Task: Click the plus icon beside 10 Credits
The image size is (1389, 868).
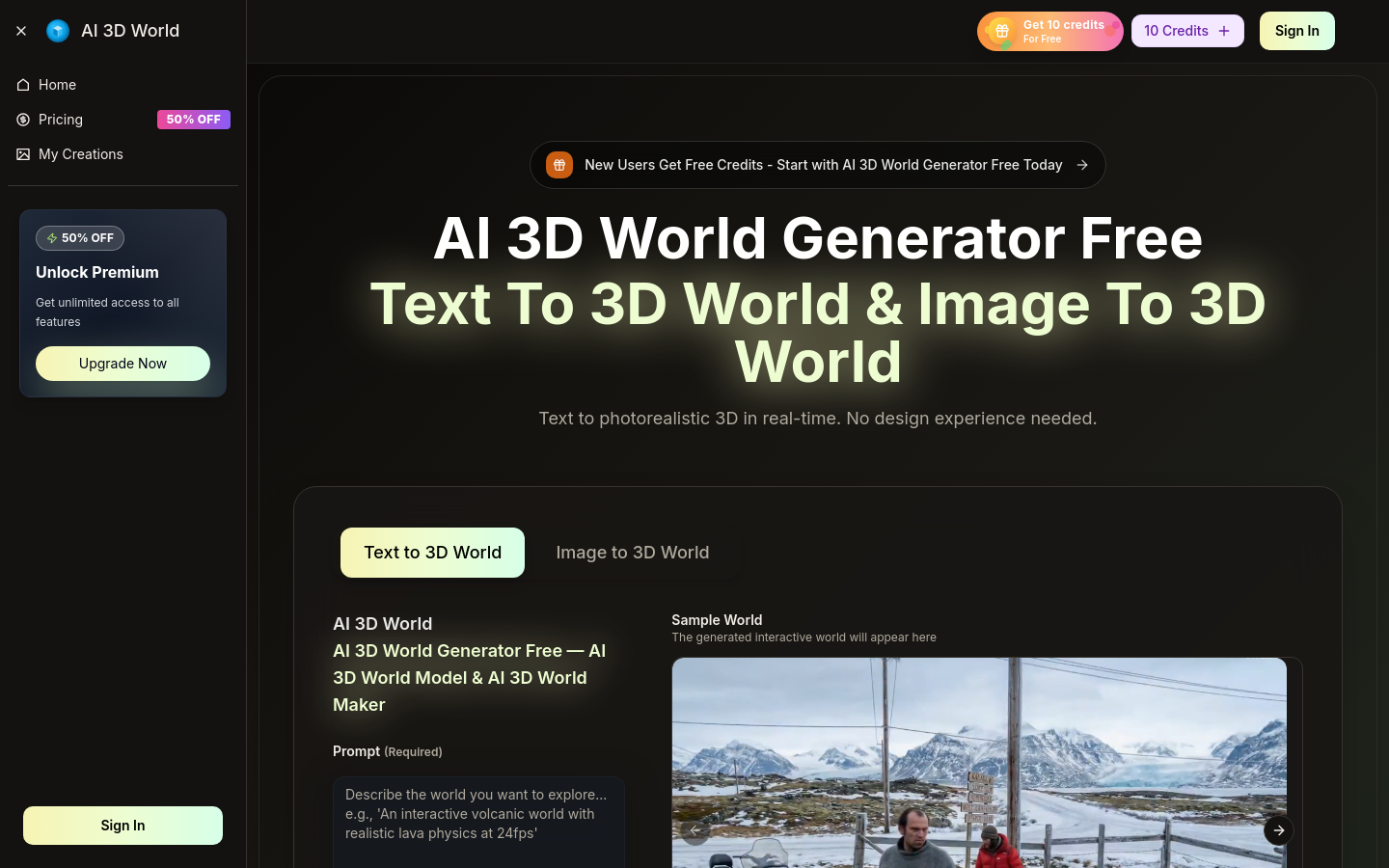Action: pyautogui.click(x=1224, y=31)
